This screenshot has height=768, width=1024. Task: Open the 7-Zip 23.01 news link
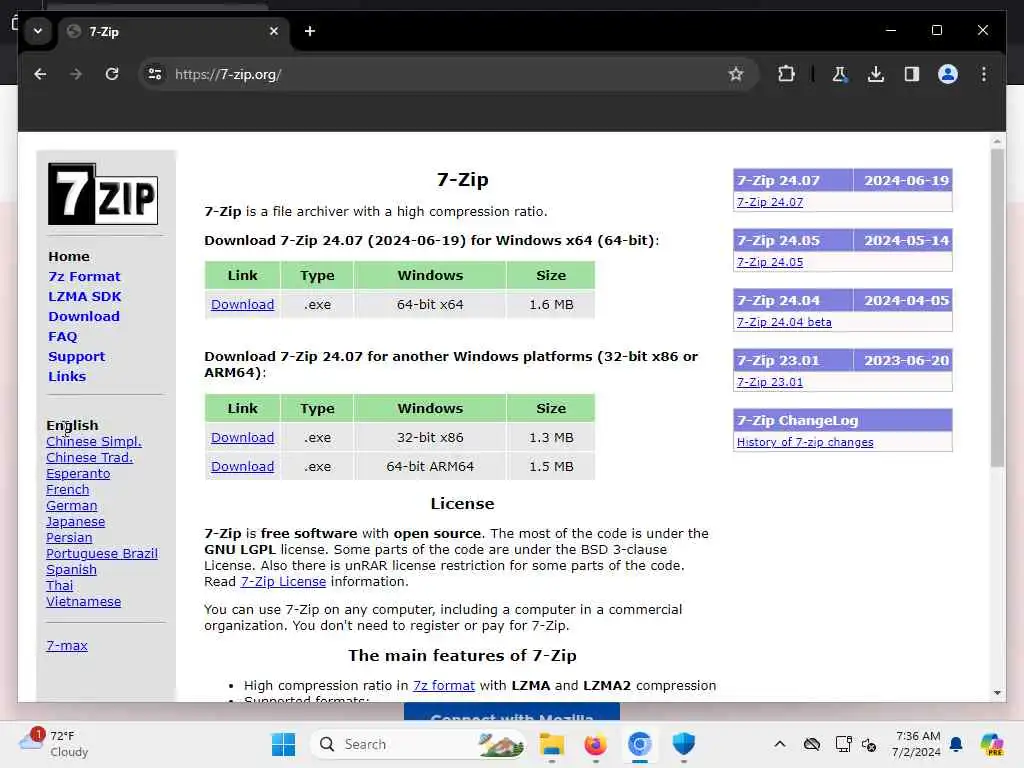point(769,383)
